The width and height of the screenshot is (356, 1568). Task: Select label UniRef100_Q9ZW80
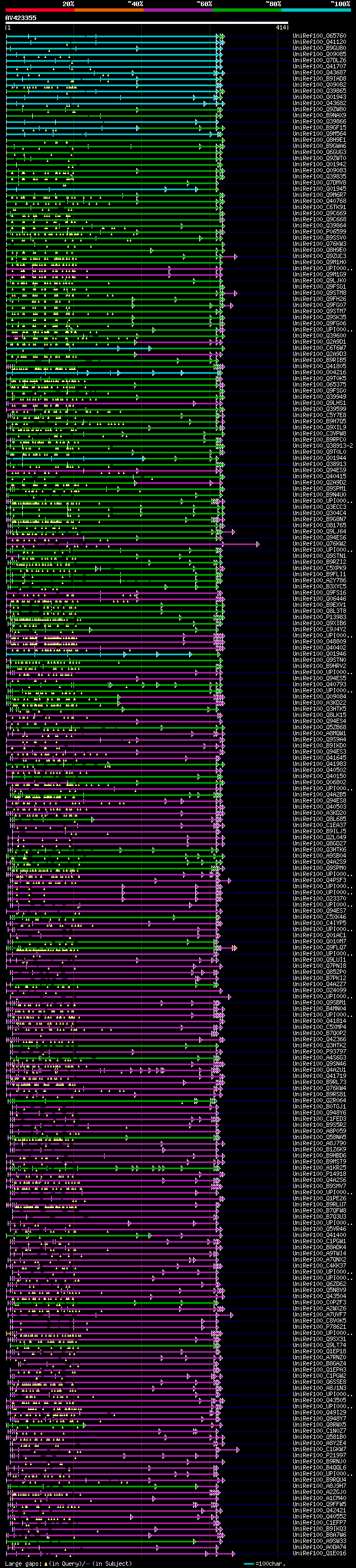tap(319, 109)
